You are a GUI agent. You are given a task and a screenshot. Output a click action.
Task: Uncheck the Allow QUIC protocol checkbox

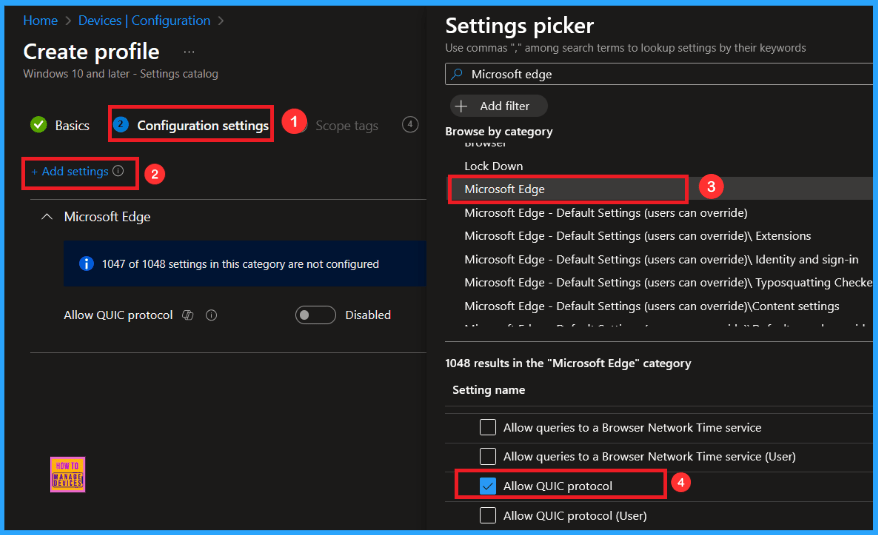click(x=488, y=486)
